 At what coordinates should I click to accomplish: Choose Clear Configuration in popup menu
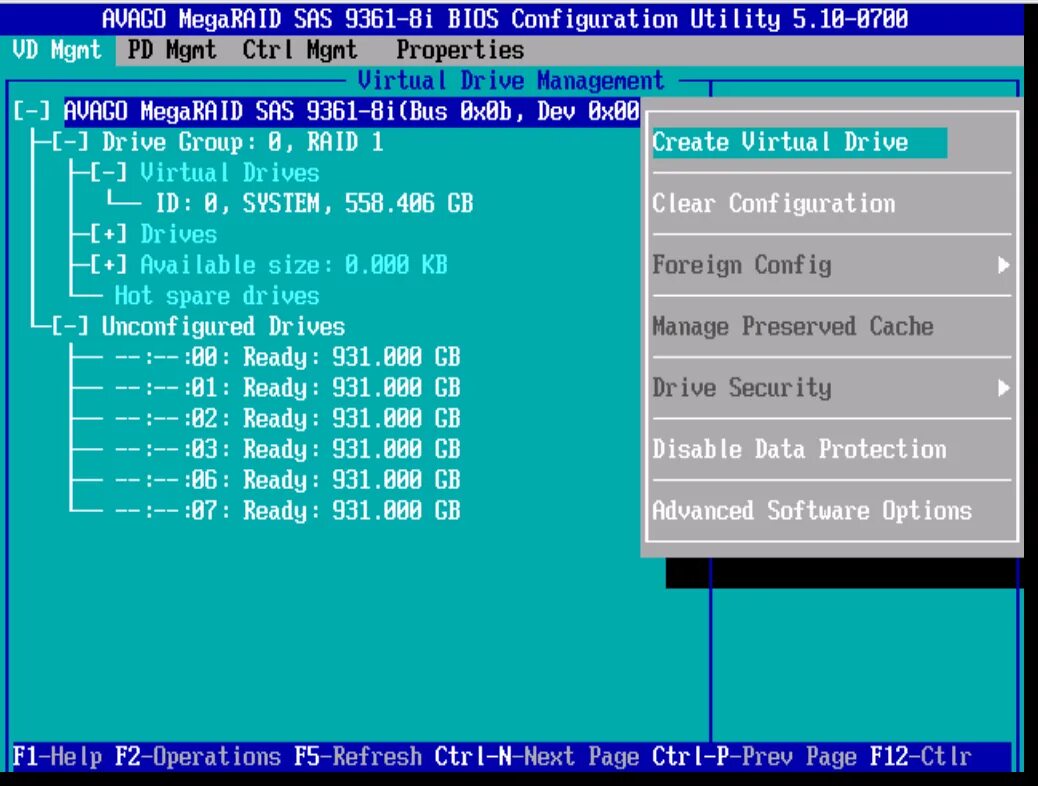pos(773,203)
